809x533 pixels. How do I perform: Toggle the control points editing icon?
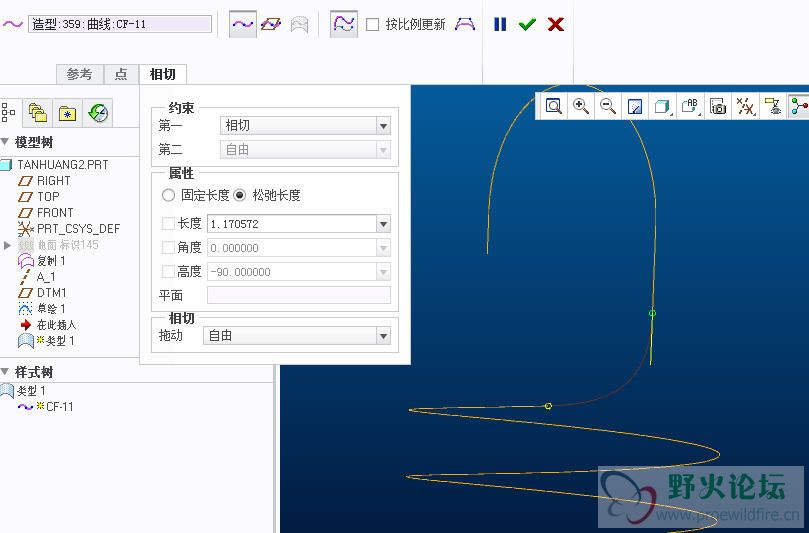point(344,24)
